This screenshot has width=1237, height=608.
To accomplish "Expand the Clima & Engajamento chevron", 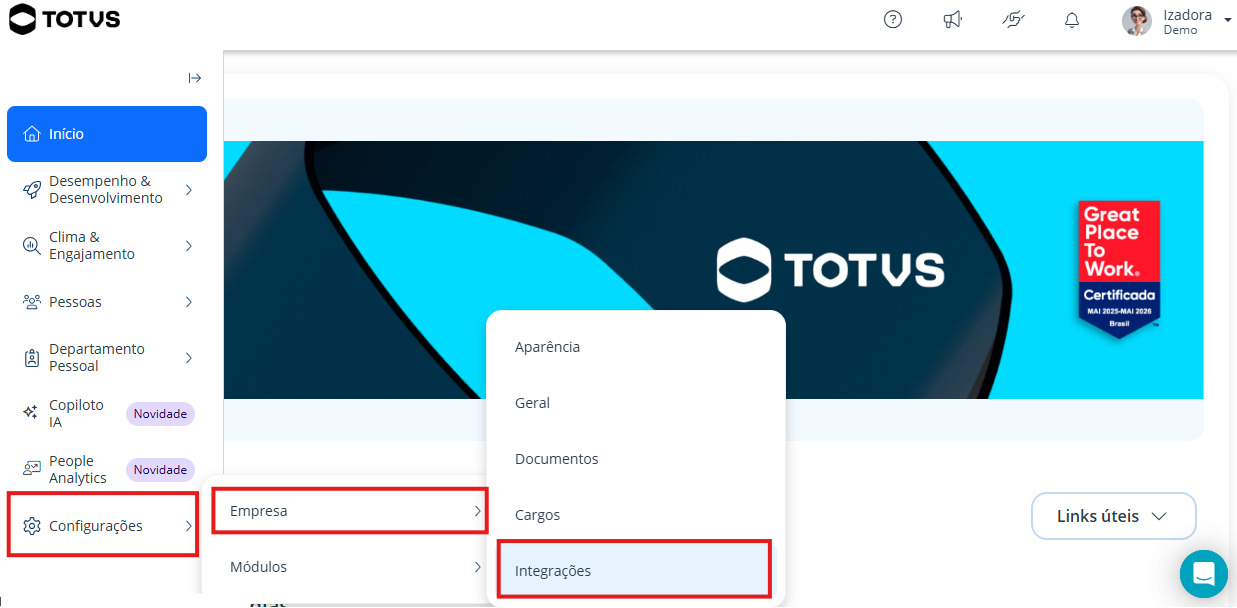I will click(x=189, y=246).
